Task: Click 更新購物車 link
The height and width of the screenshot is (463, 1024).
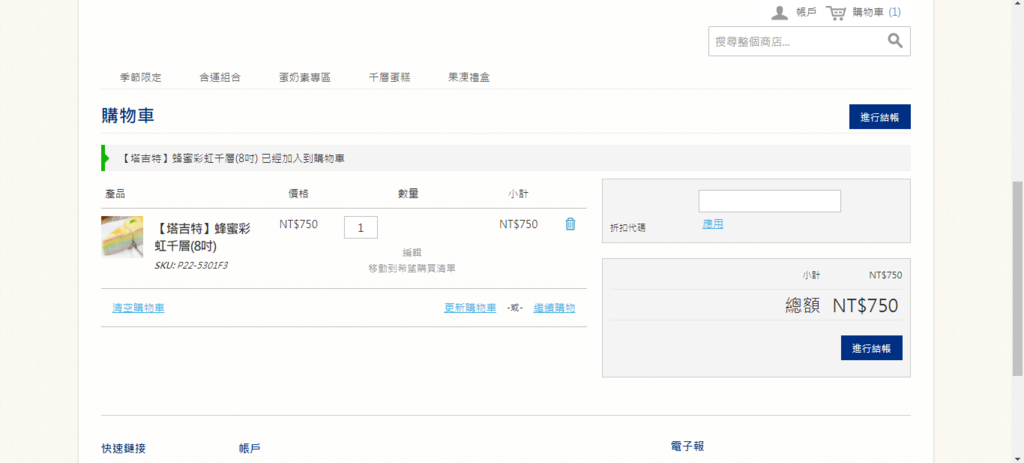Action: (x=470, y=308)
